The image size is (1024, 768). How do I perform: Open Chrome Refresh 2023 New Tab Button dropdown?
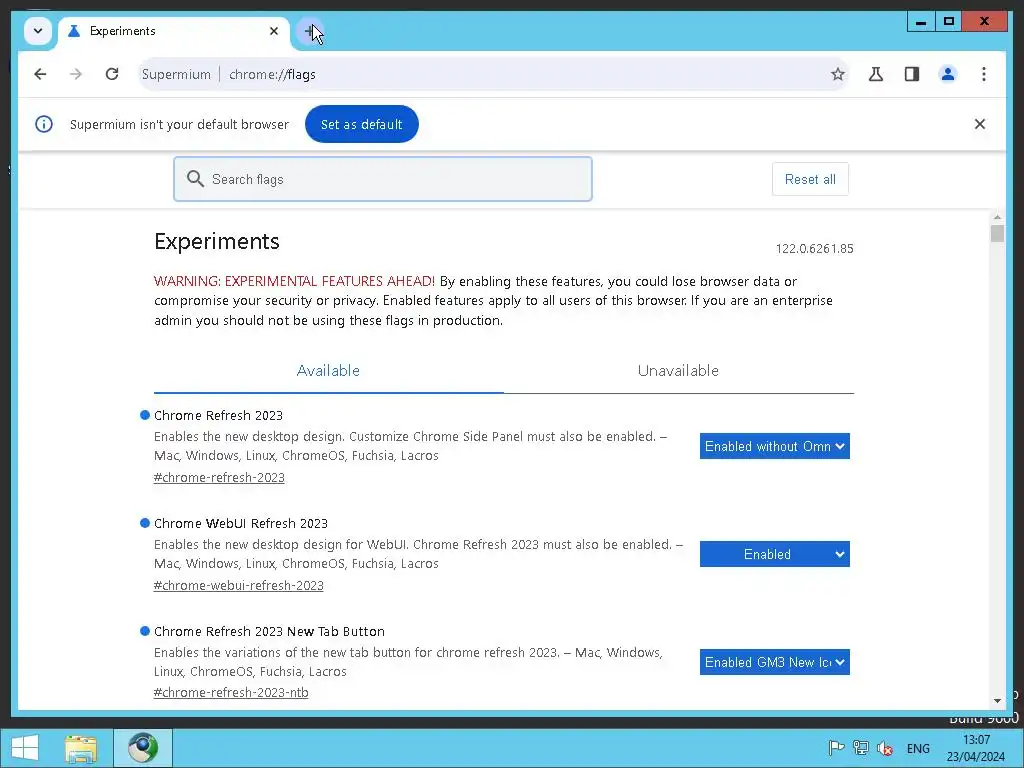point(775,662)
